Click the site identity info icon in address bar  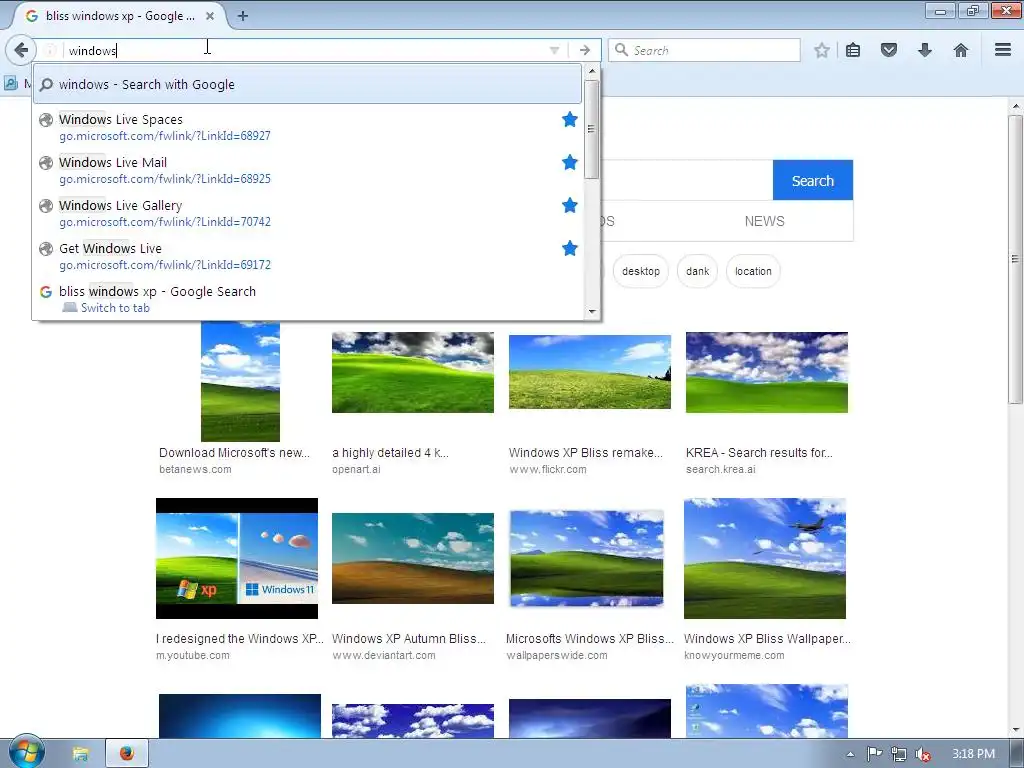click(x=50, y=50)
